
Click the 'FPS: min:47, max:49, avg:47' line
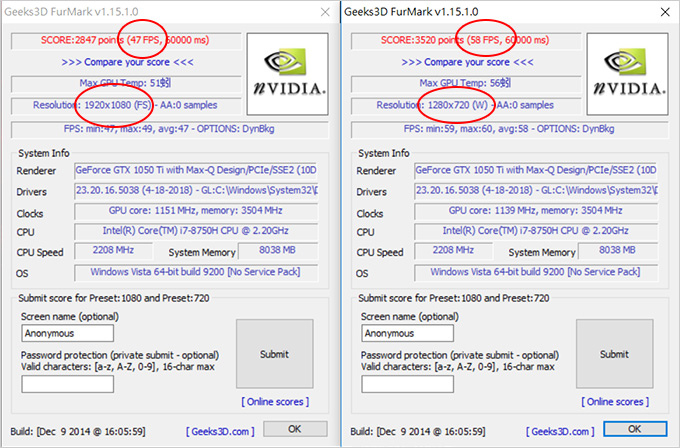(x=170, y=129)
